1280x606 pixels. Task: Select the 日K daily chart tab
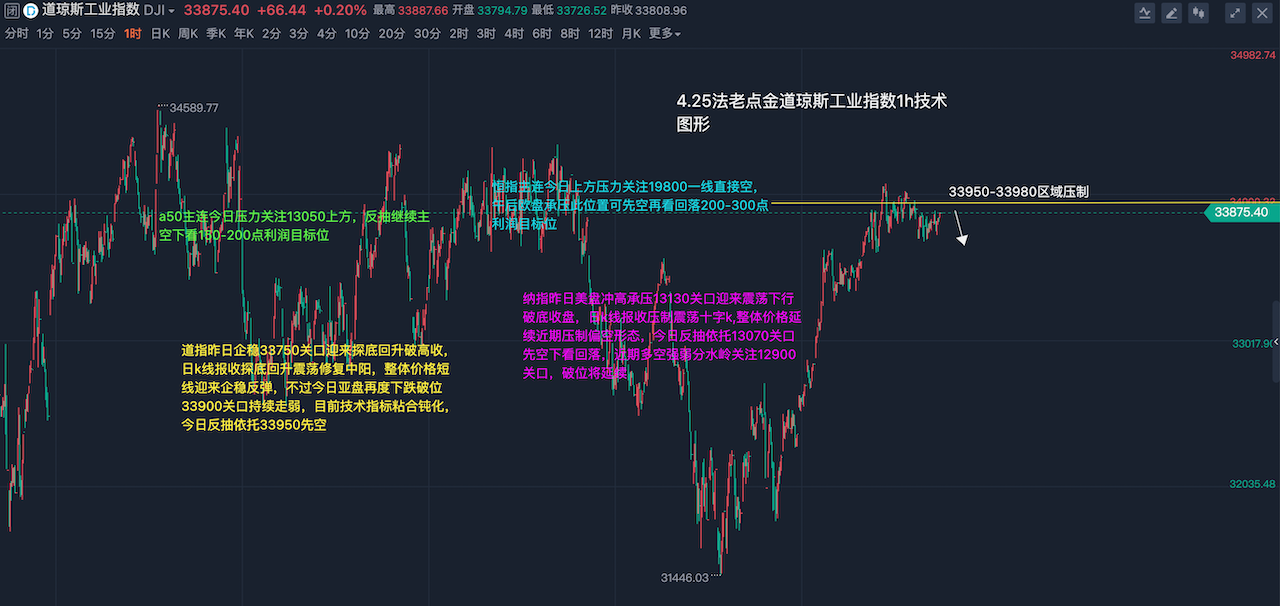tap(160, 33)
